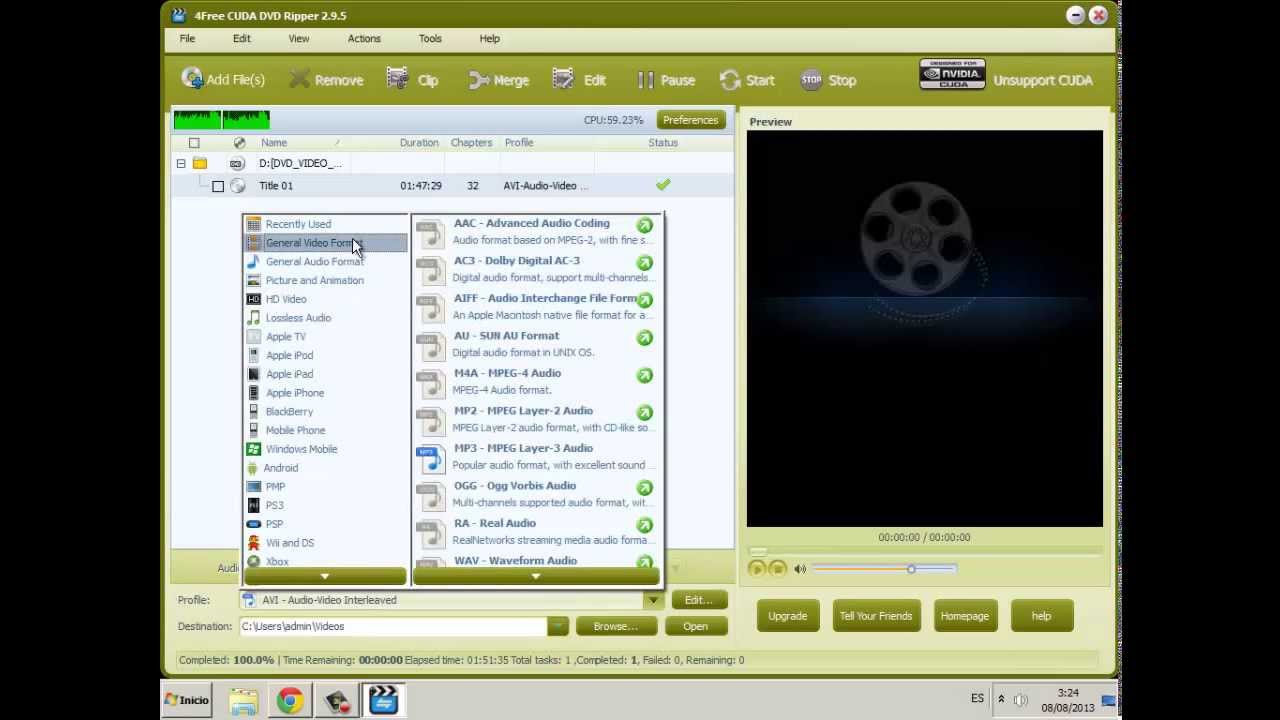Pause conversion using the Pause toolbar button
The width and height of the screenshot is (1280, 720).
point(665,80)
